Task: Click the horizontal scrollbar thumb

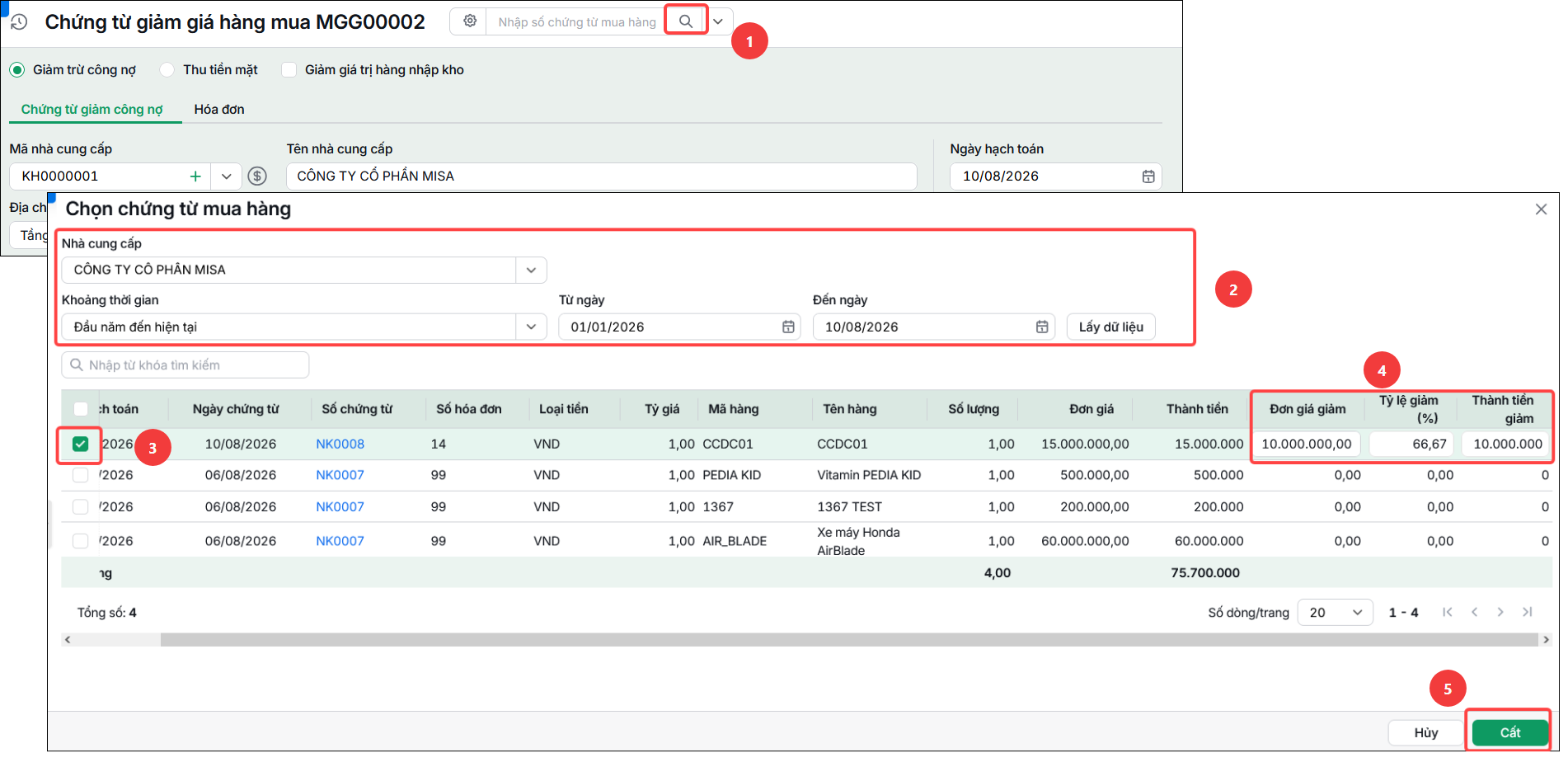Action: click(x=849, y=640)
